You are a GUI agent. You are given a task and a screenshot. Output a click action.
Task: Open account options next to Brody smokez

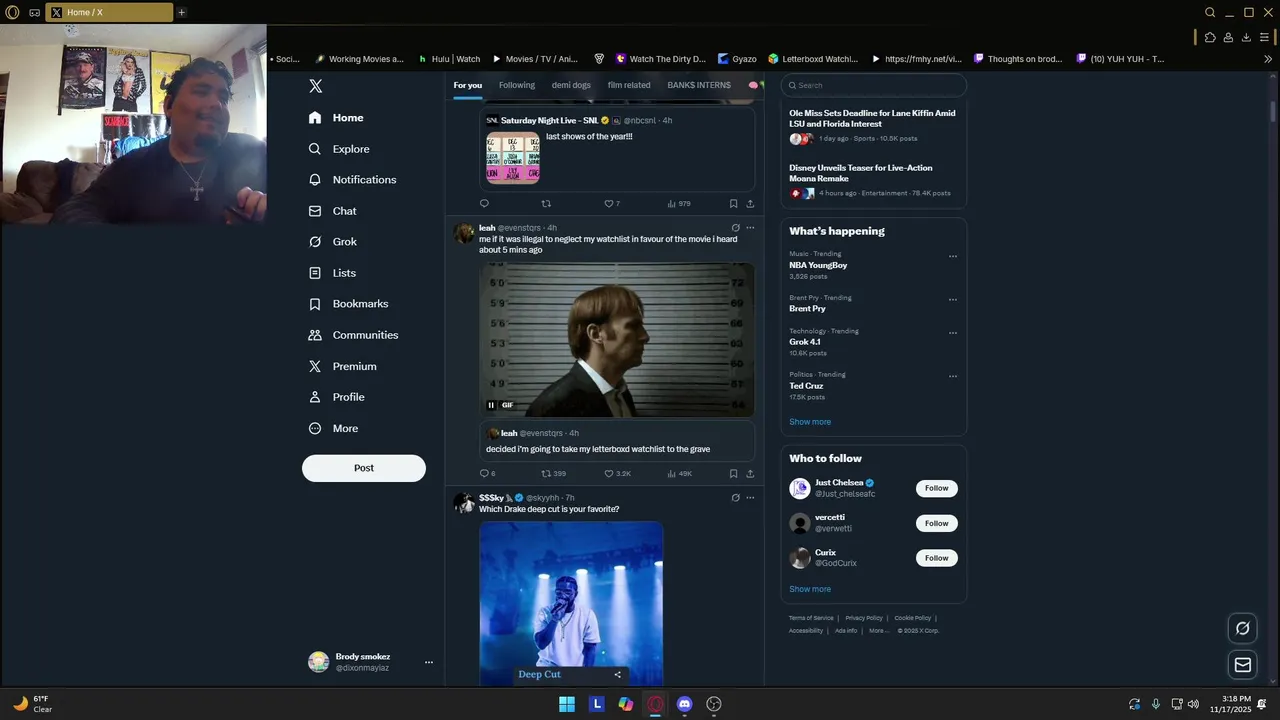point(429,662)
